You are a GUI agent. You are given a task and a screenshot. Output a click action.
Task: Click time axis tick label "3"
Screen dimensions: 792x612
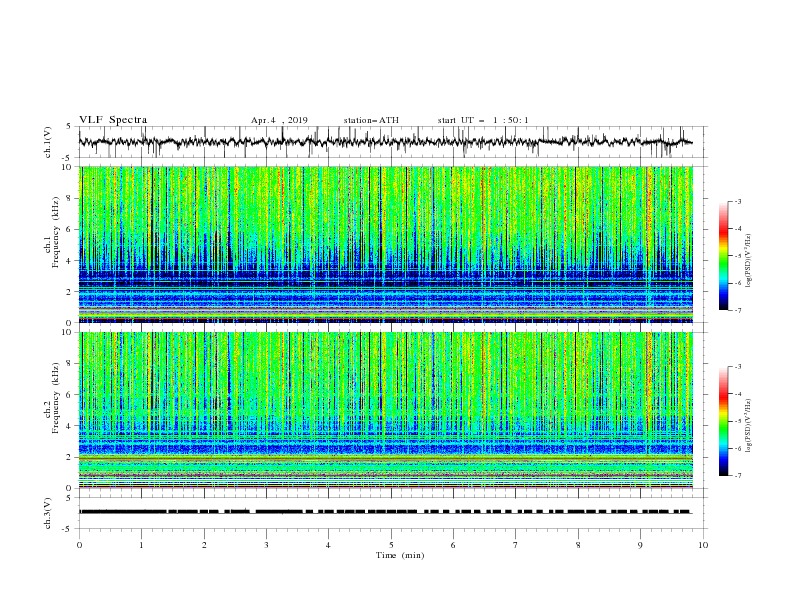[267, 545]
